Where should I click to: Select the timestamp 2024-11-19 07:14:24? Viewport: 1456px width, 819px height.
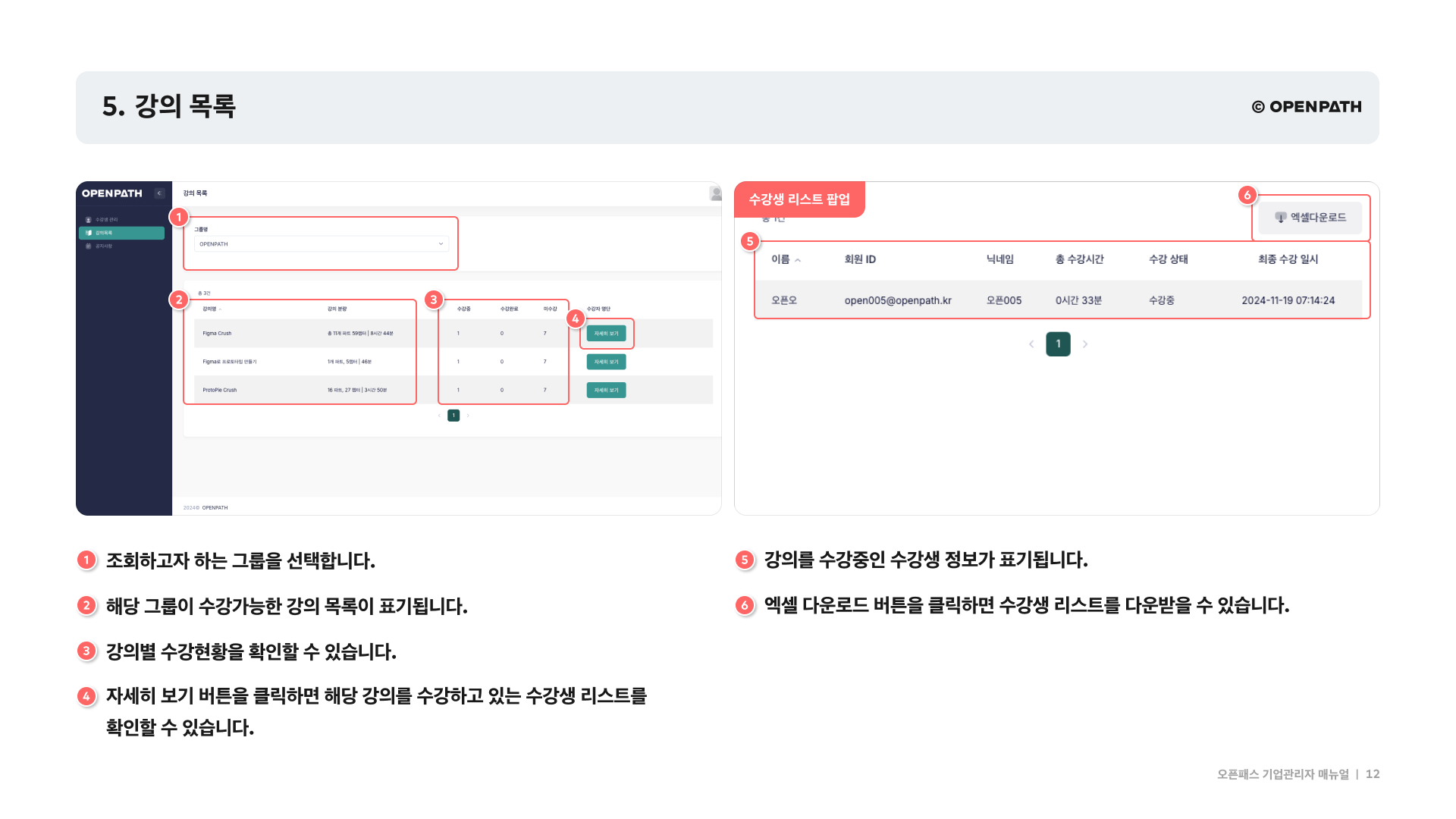tap(1288, 301)
